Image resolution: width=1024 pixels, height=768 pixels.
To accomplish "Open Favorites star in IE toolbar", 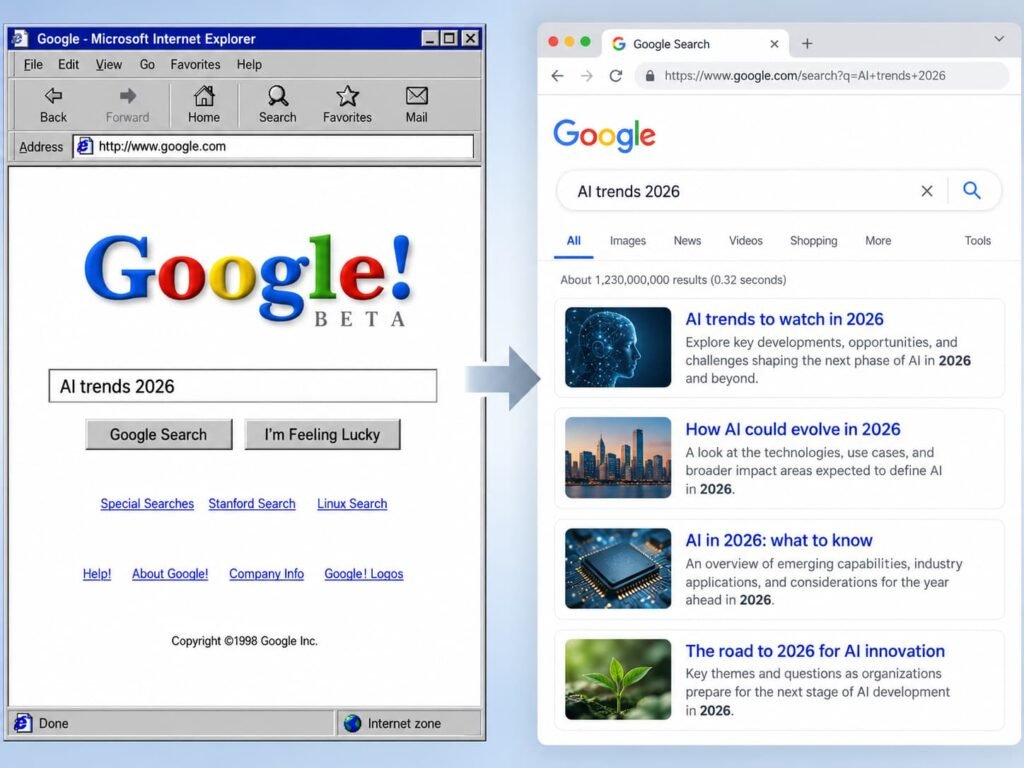I will coord(347,96).
